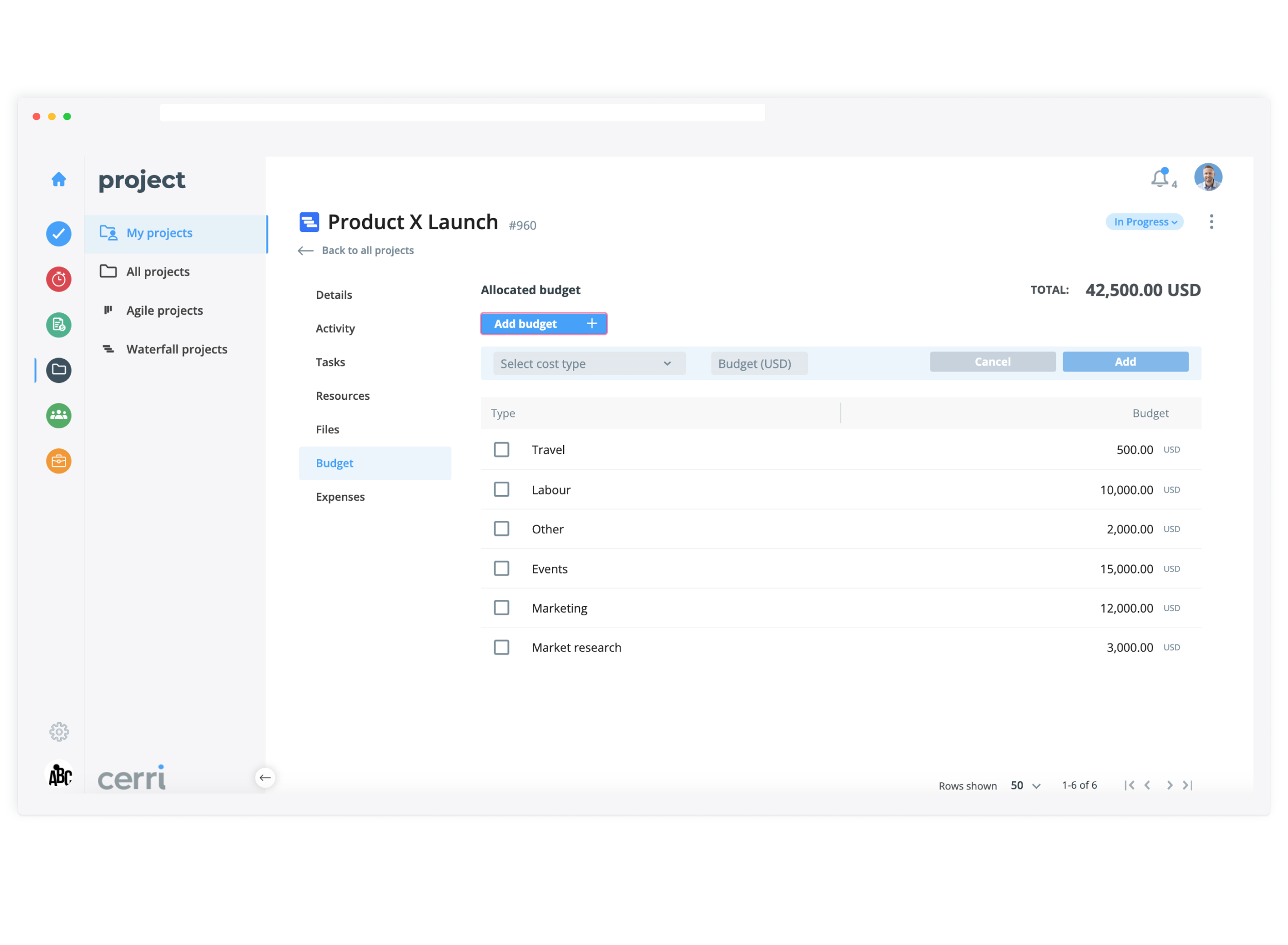Click the home icon in sidebar
Image resolution: width=1288 pixels, height=945 pixels.
[x=58, y=180]
